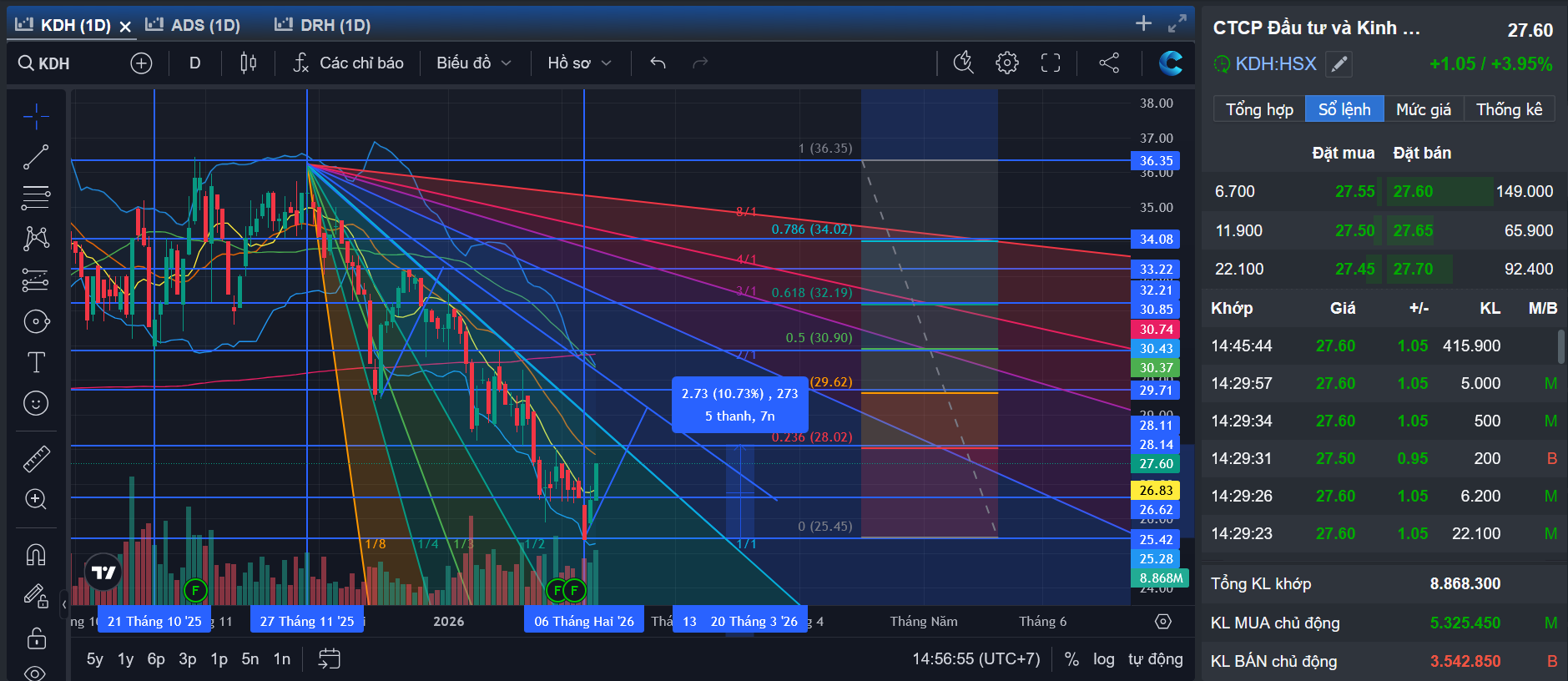Image resolution: width=1568 pixels, height=681 pixels.
Task: Click the ask price 27.65
Action: (1413, 231)
